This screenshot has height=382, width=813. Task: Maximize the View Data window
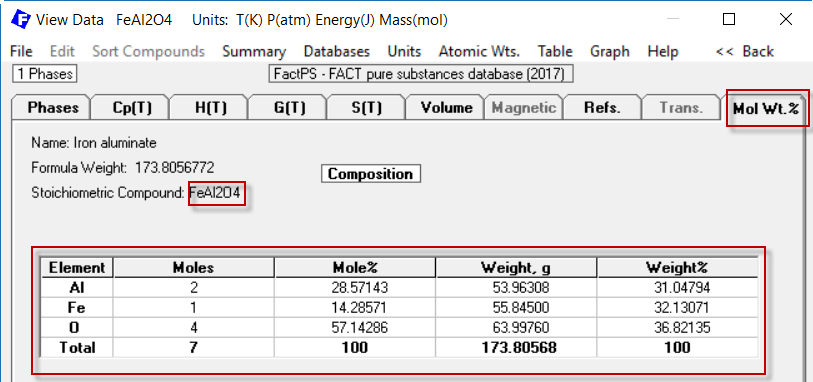[x=729, y=19]
